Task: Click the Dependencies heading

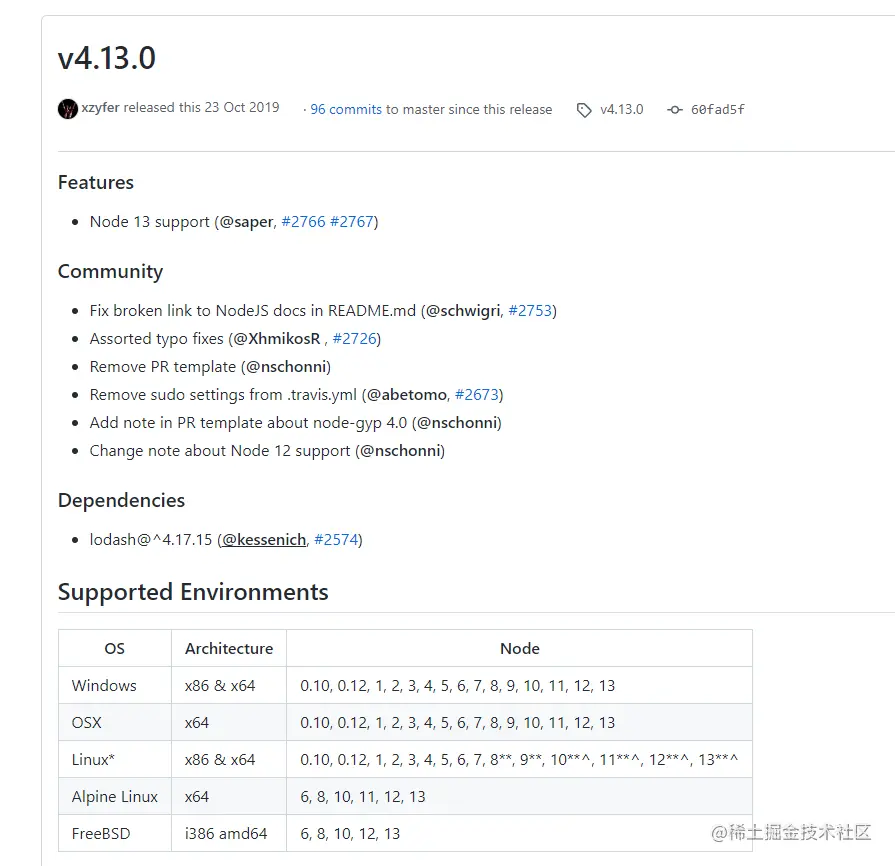Action: click(x=122, y=500)
